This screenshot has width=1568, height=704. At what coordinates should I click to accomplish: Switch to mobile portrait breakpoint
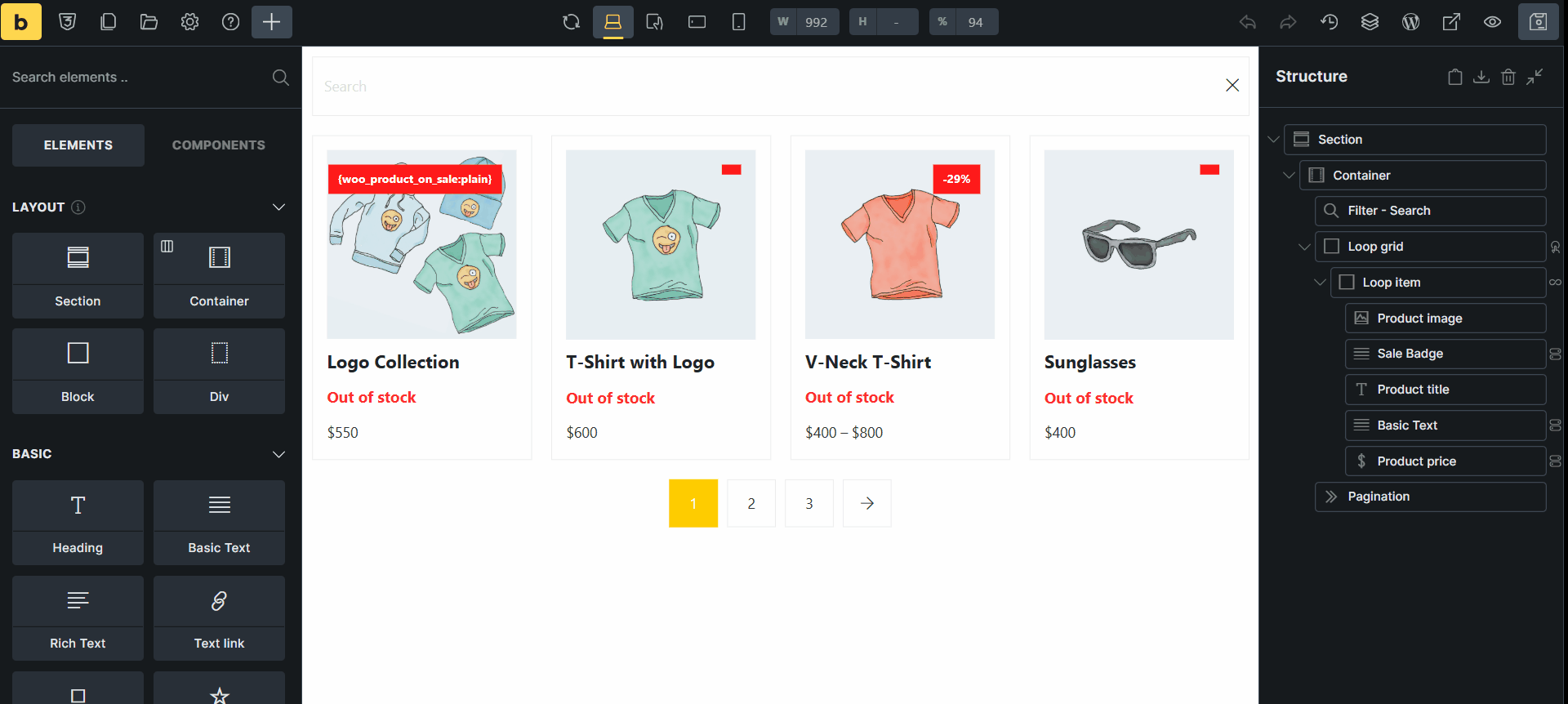pos(739,22)
